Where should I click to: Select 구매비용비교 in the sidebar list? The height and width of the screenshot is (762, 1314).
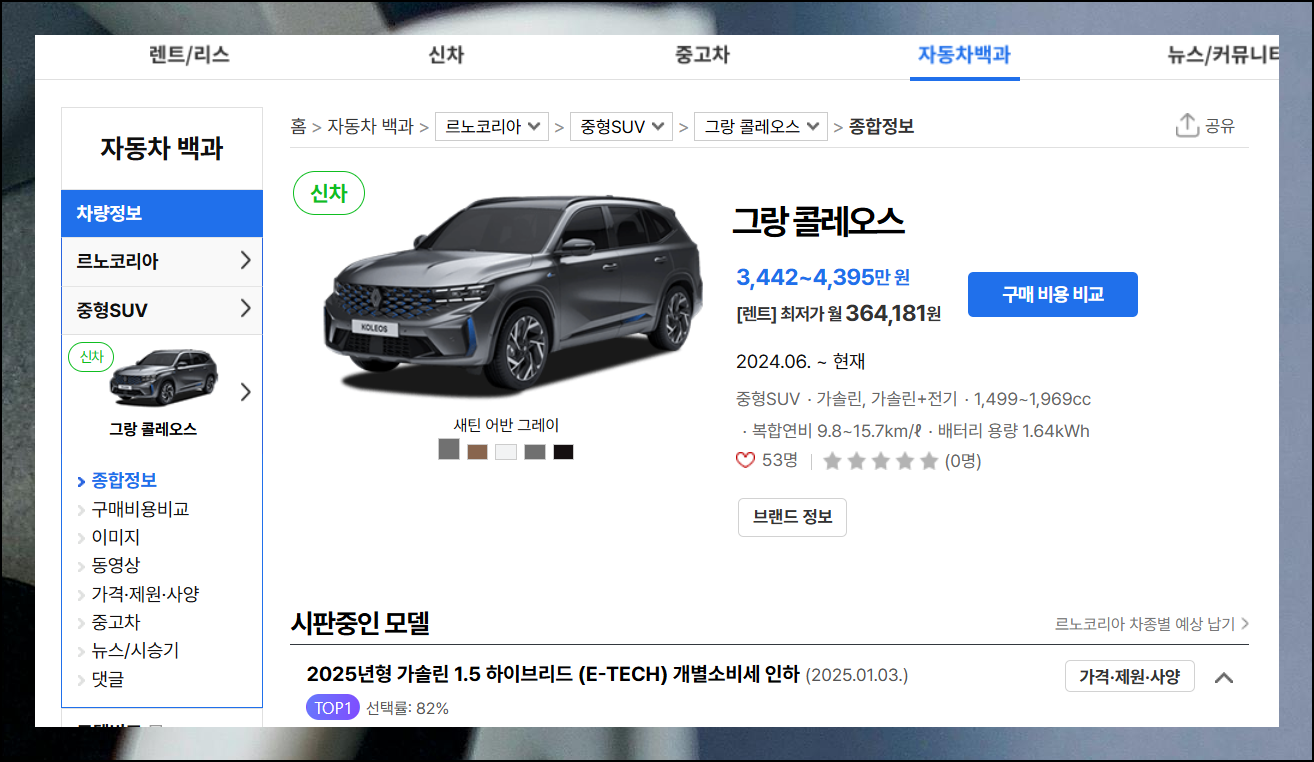point(140,509)
